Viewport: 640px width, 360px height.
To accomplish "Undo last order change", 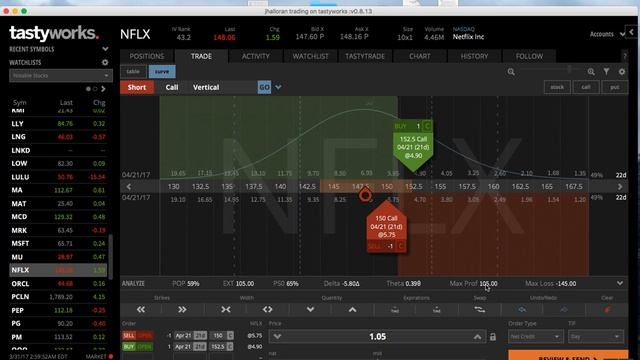I will point(522,310).
